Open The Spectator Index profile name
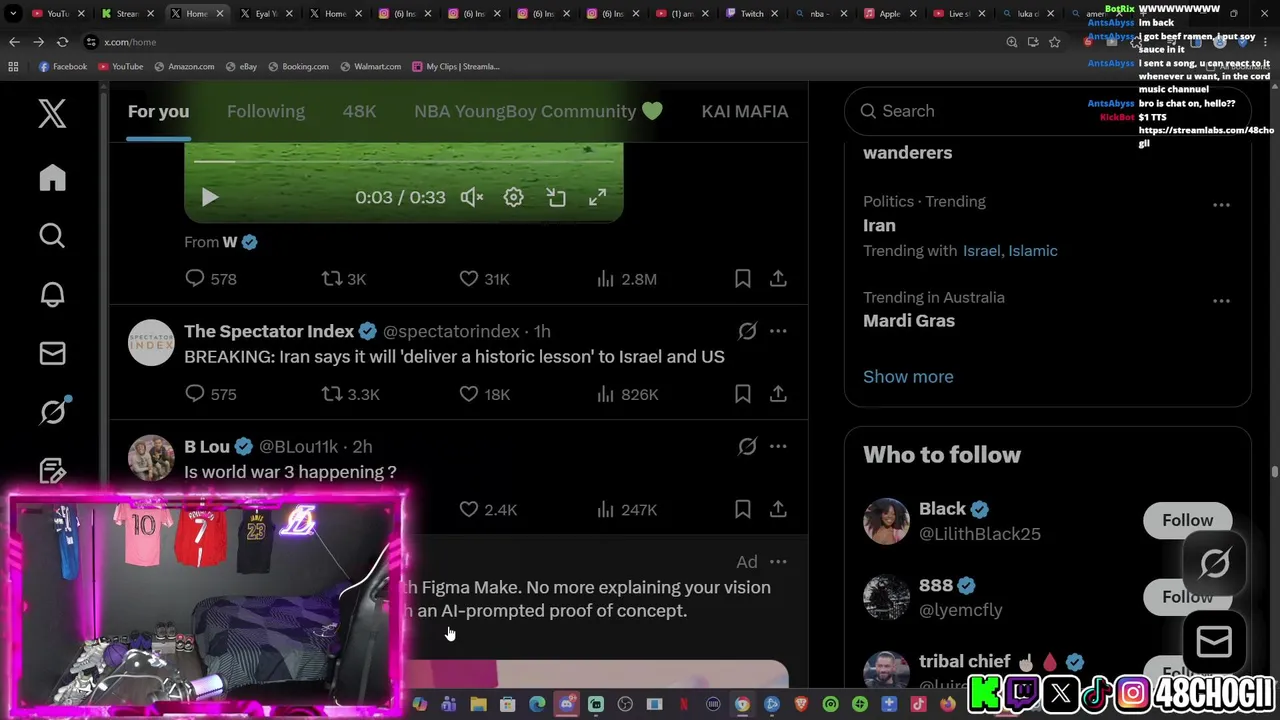Screen dimensions: 1280x720 (269, 331)
